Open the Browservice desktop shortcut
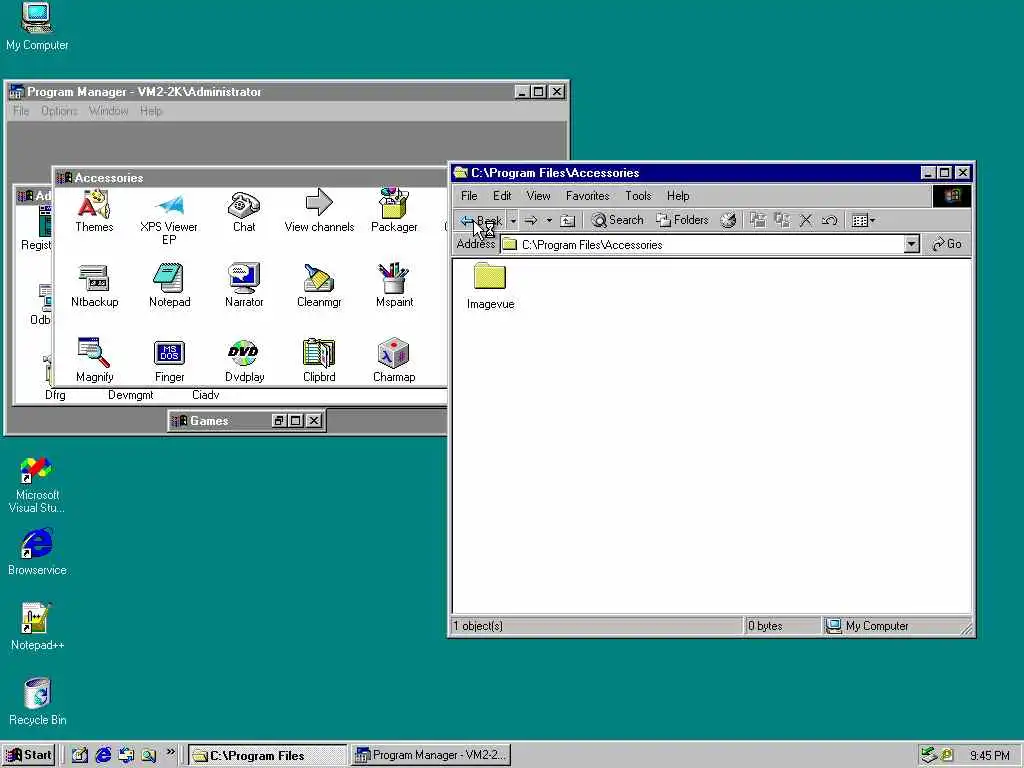This screenshot has width=1024, height=768. [x=37, y=552]
